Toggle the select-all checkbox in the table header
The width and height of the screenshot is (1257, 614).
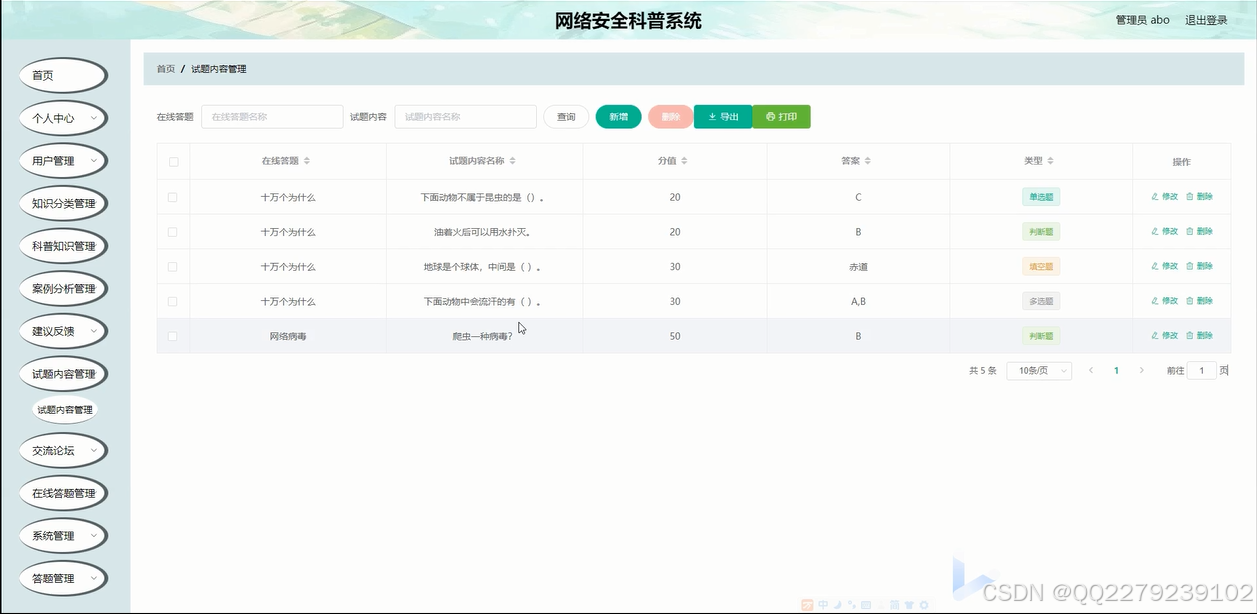click(x=172, y=161)
